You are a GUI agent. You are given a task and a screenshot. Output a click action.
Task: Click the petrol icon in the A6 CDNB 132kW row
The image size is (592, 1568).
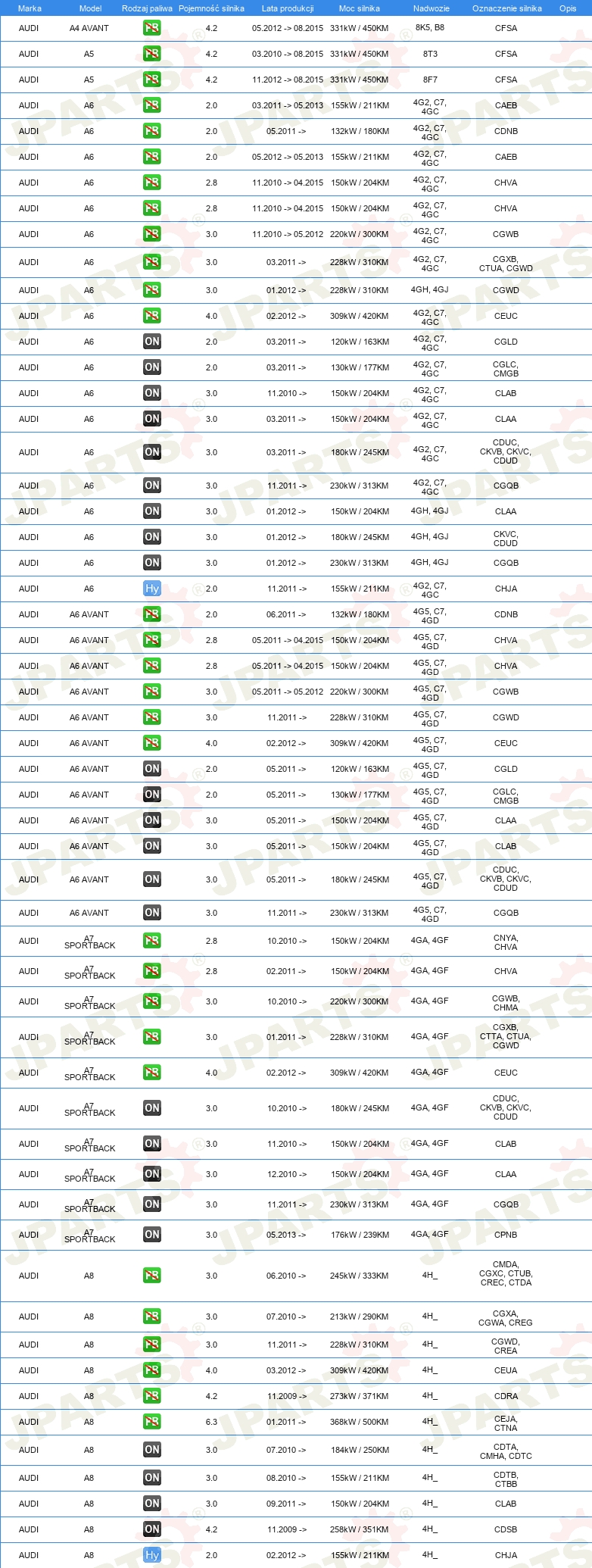pyautogui.click(x=152, y=131)
